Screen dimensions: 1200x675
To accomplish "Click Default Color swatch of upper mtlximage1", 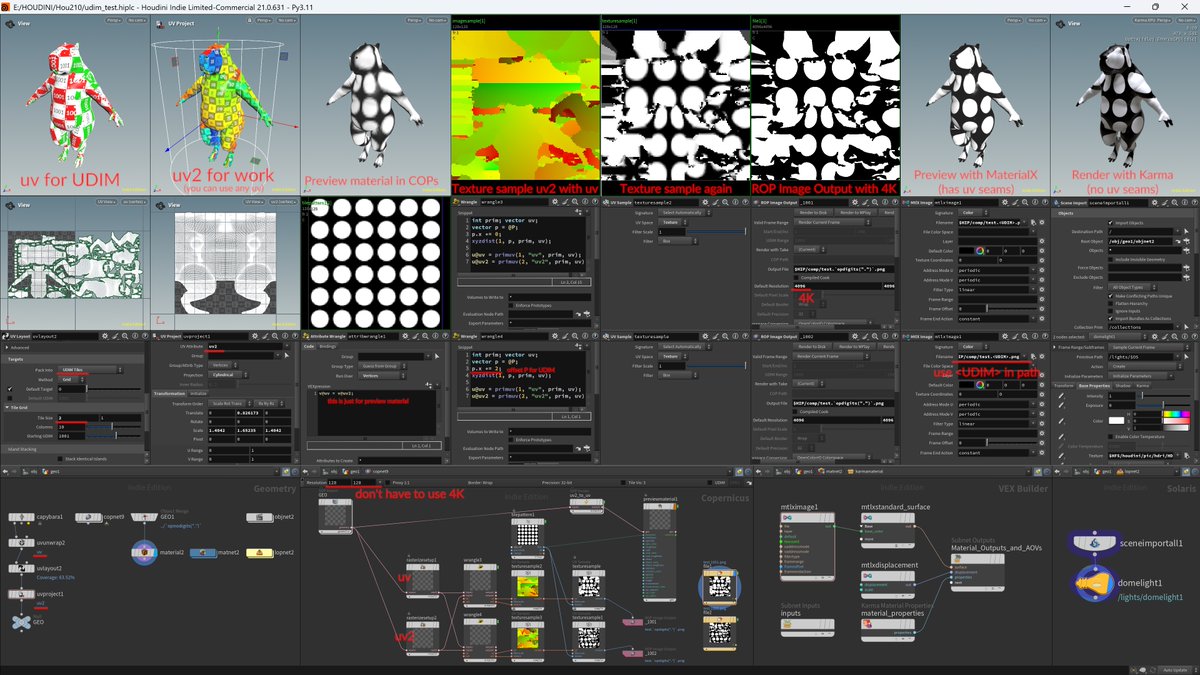I will (967, 250).
